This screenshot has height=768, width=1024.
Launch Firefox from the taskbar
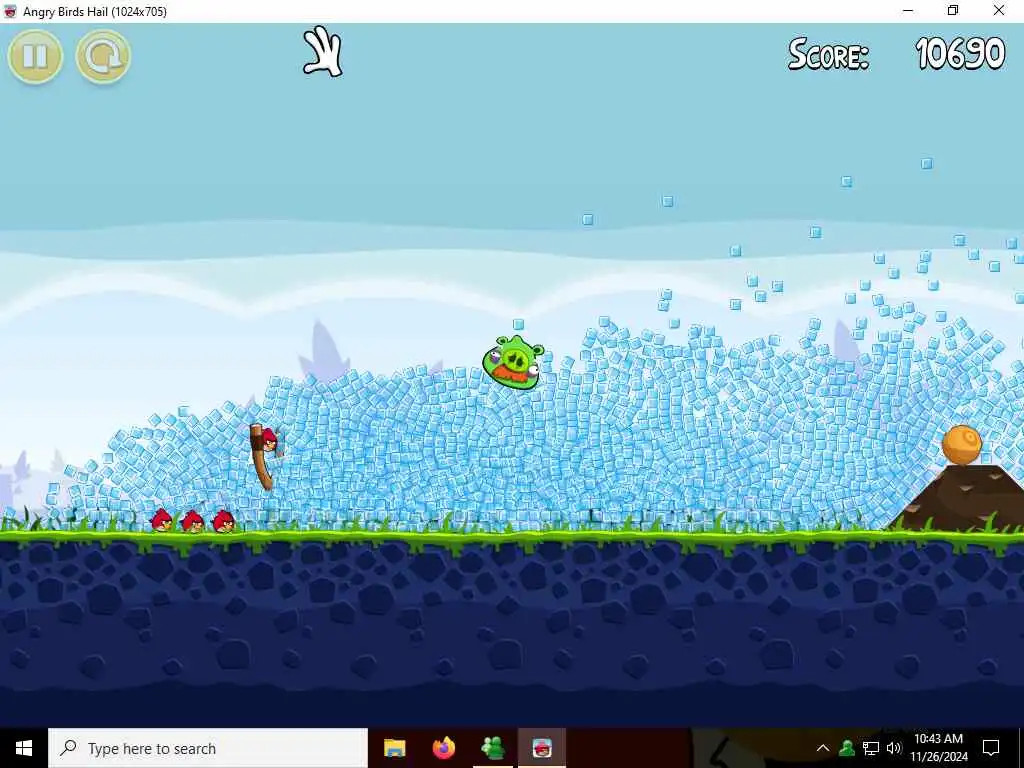coord(443,748)
